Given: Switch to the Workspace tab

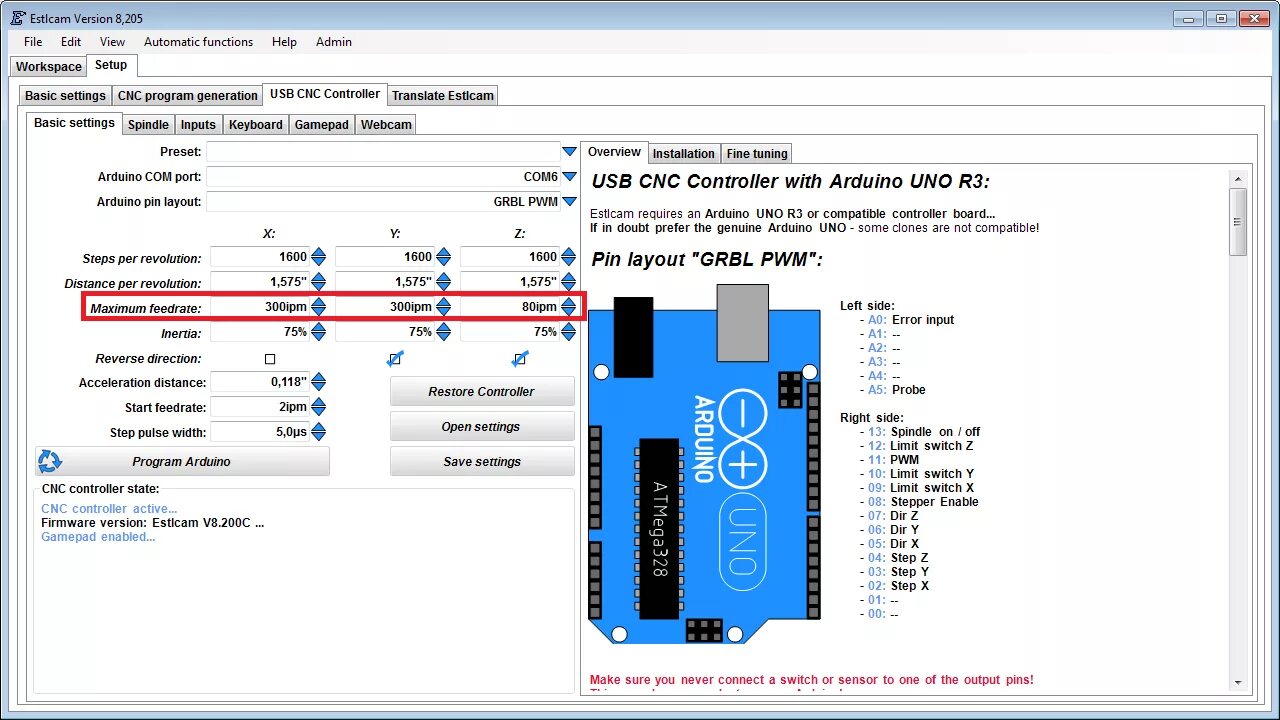Looking at the screenshot, I should click(48, 66).
